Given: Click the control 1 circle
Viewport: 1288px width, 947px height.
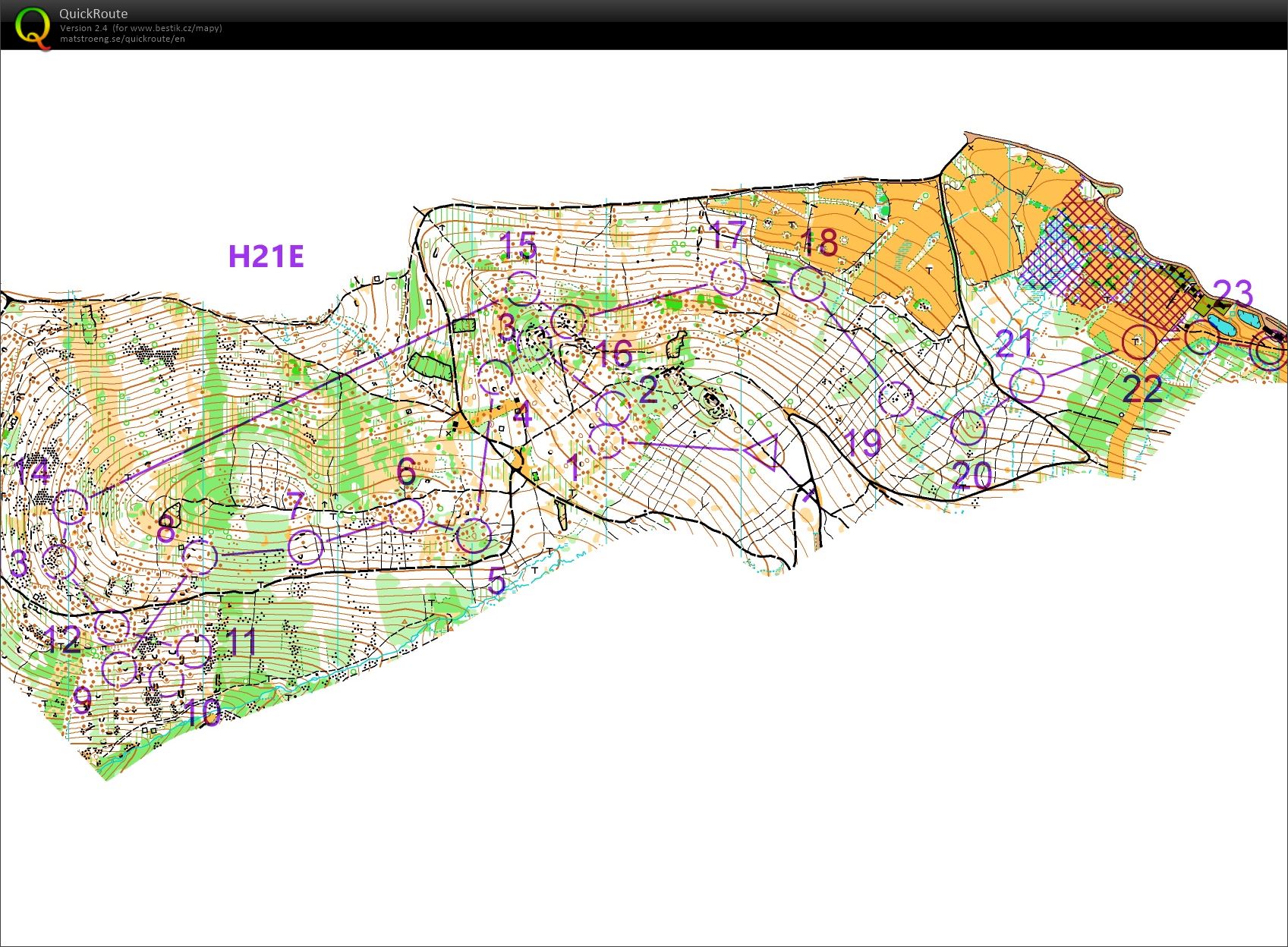Looking at the screenshot, I should coord(606,442).
